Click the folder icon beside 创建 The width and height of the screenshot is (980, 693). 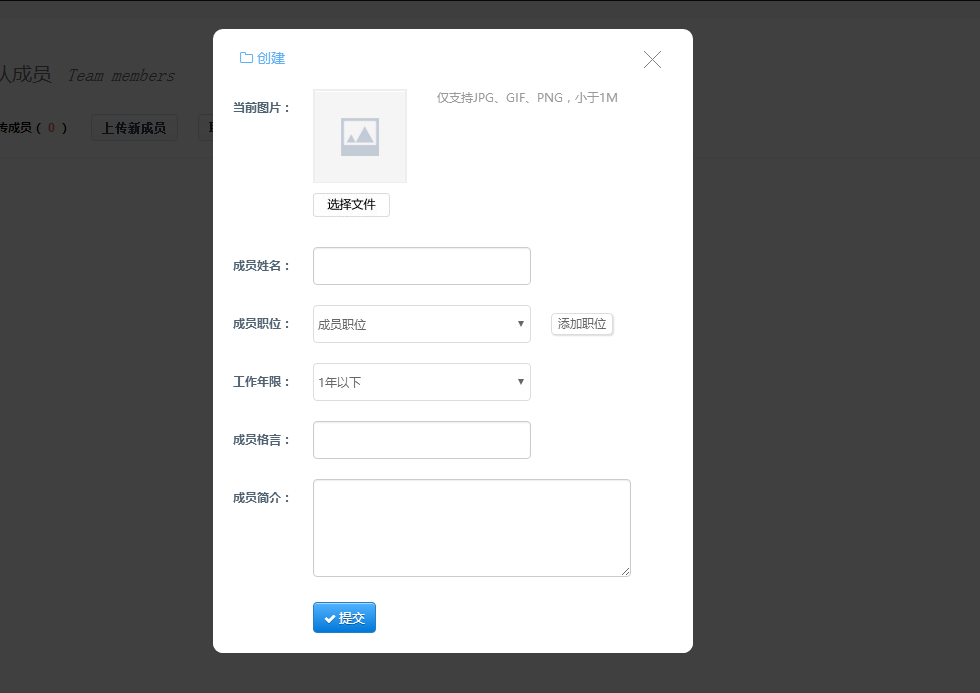click(246, 58)
